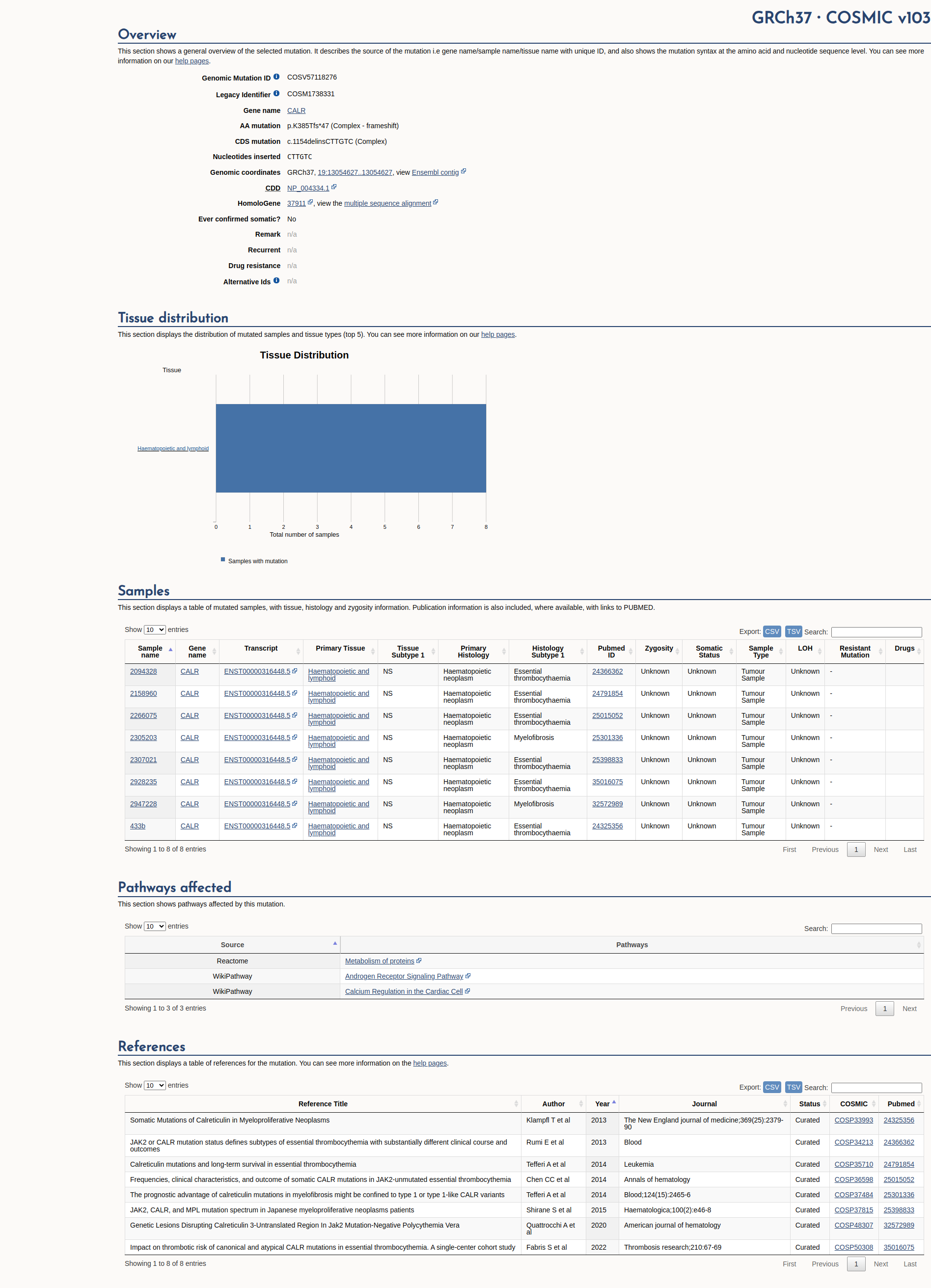Sort Samples table by Zygosity

[659, 652]
